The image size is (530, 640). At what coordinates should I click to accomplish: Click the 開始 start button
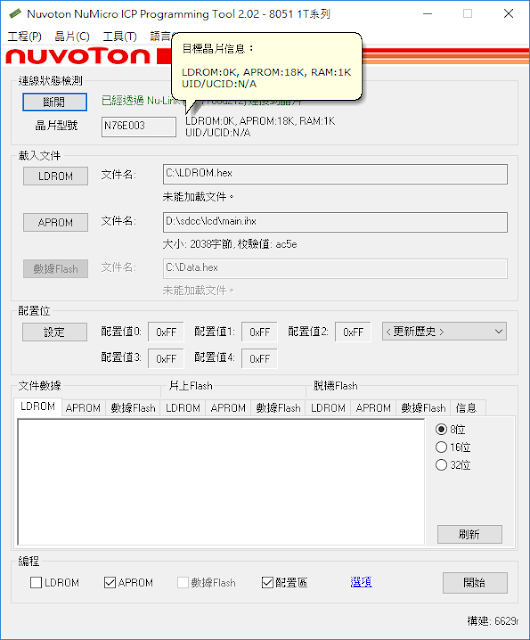475,582
